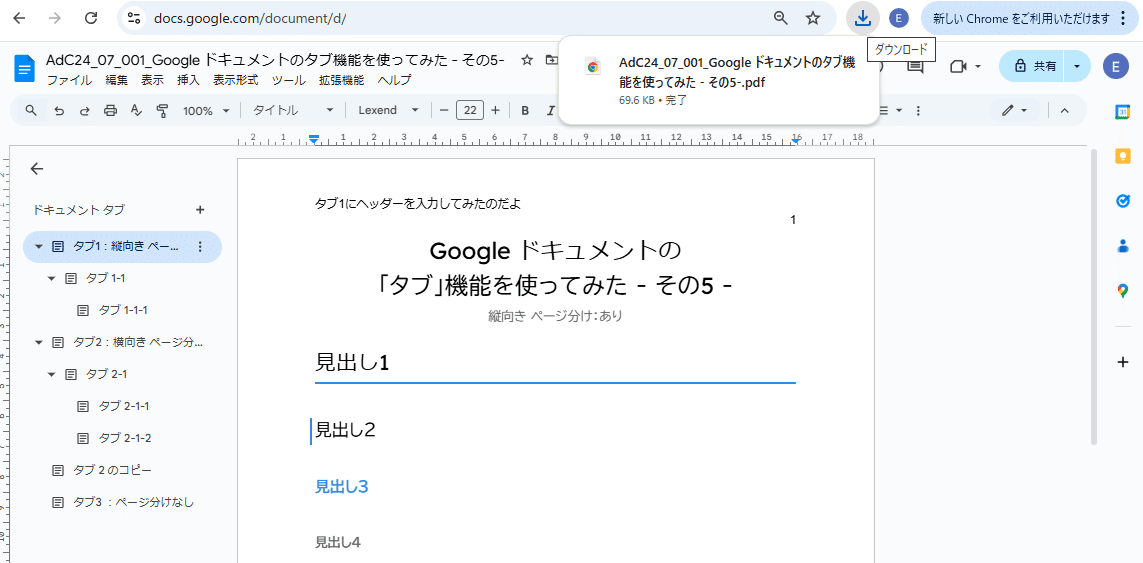The image size is (1143, 563).
Task: Open the more toolbar options menu
Action: (x=918, y=111)
